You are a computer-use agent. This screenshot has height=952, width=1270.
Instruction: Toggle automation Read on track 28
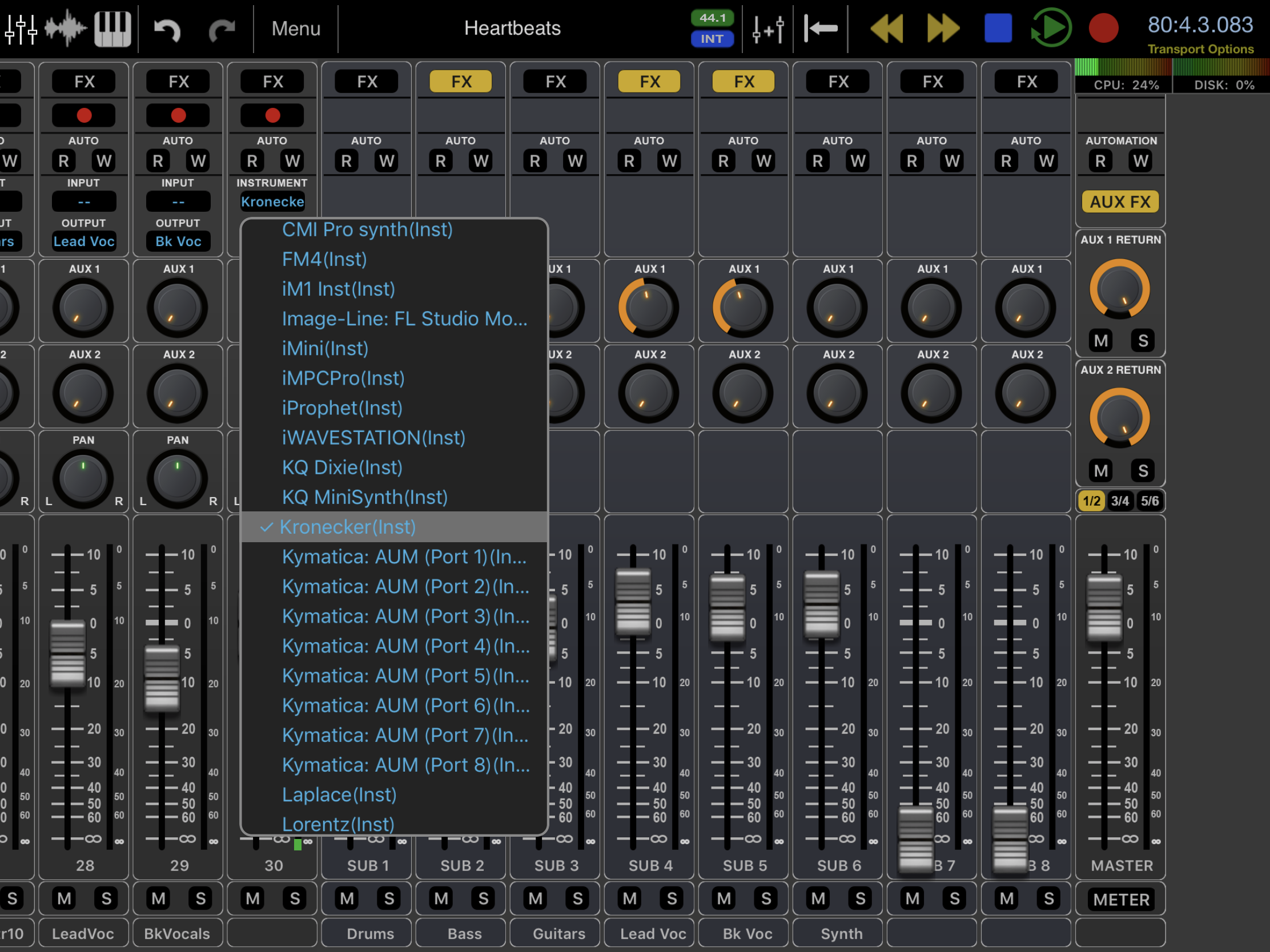point(64,162)
